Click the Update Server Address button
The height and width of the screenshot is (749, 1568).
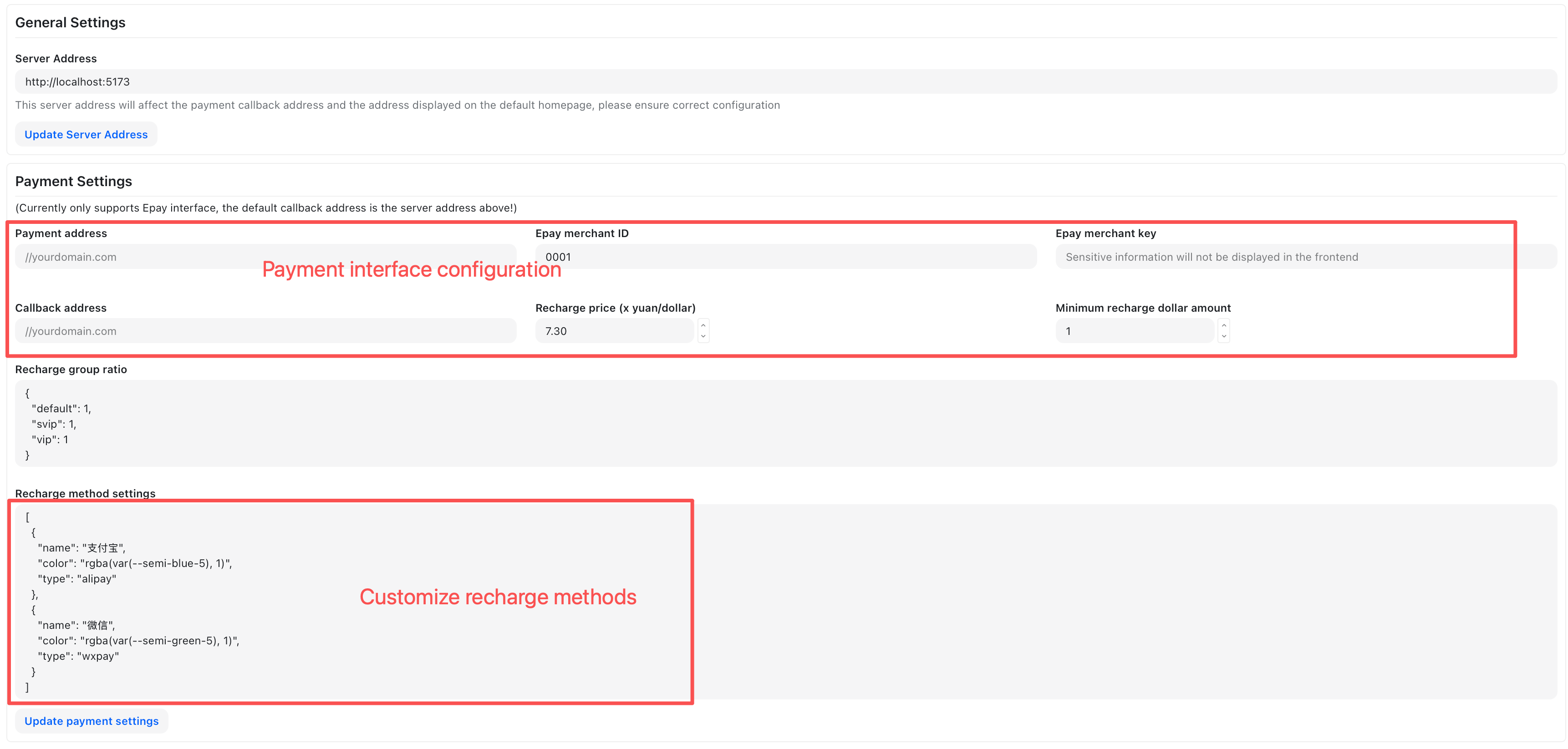click(86, 135)
